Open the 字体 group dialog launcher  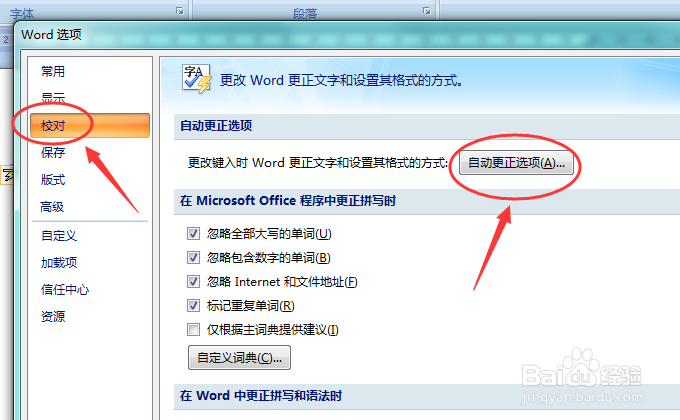[x=180, y=11]
